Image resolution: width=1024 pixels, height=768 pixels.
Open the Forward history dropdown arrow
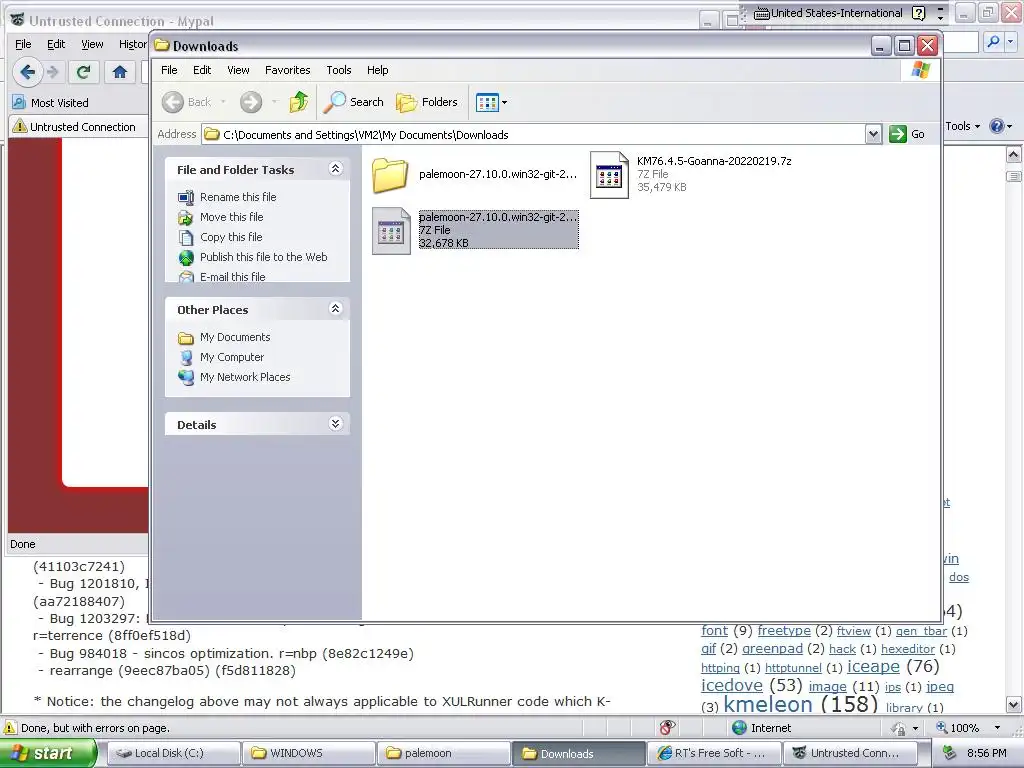pos(274,102)
